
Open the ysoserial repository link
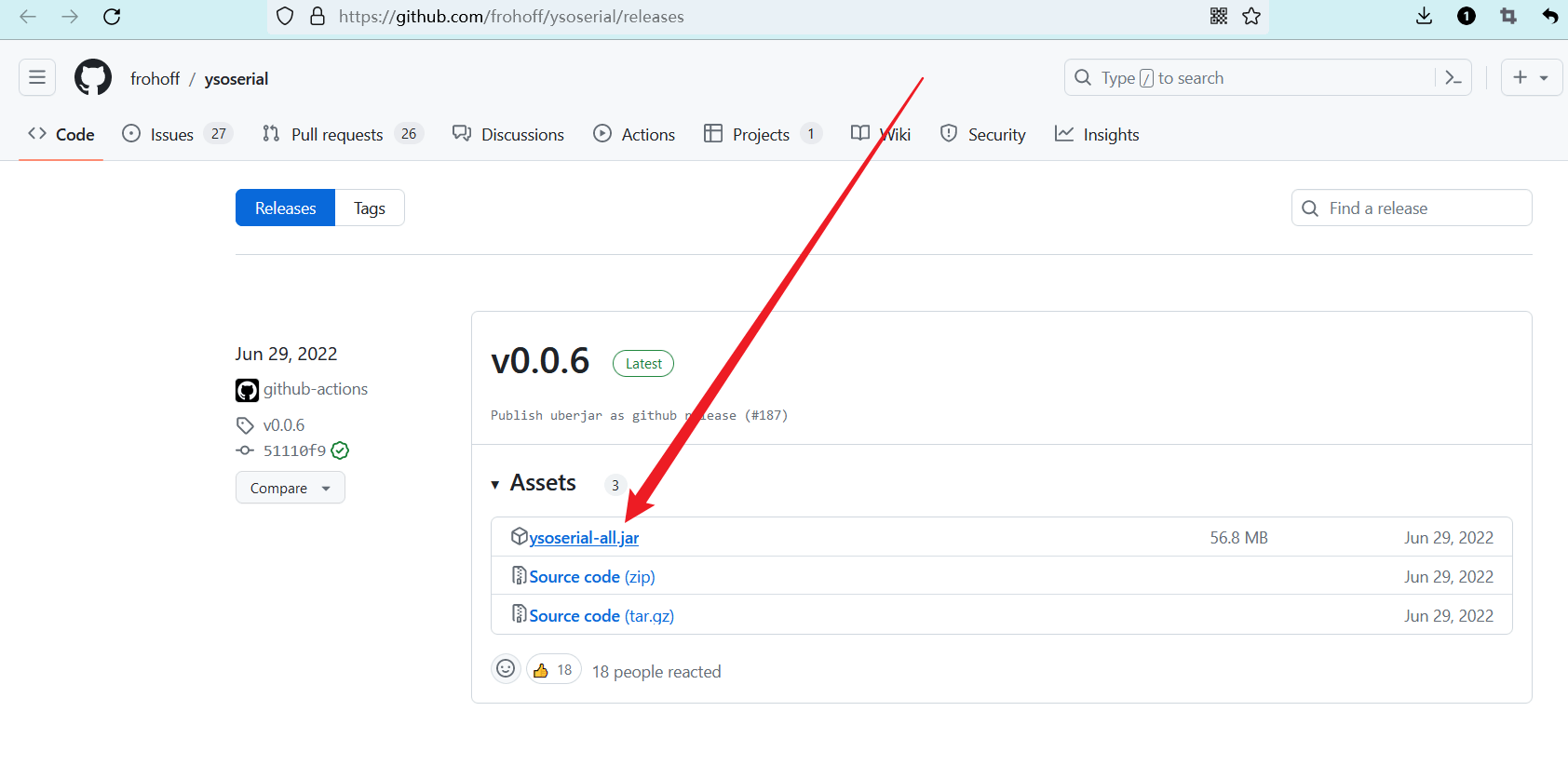point(237,79)
